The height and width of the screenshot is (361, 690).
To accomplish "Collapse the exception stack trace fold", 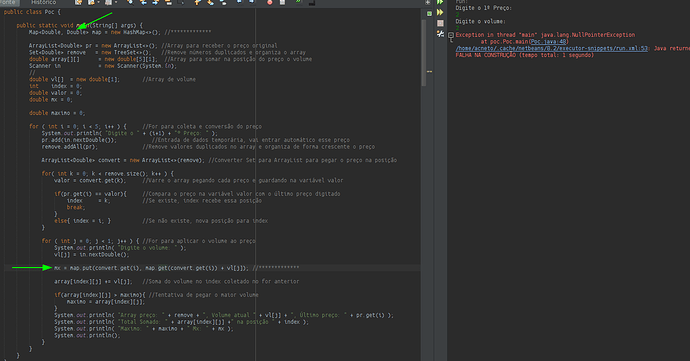I will [451, 35].
